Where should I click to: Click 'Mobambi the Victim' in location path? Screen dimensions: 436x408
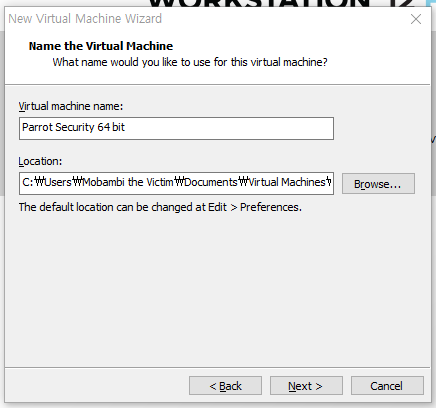pyautogui.click(x=128, y=182)
